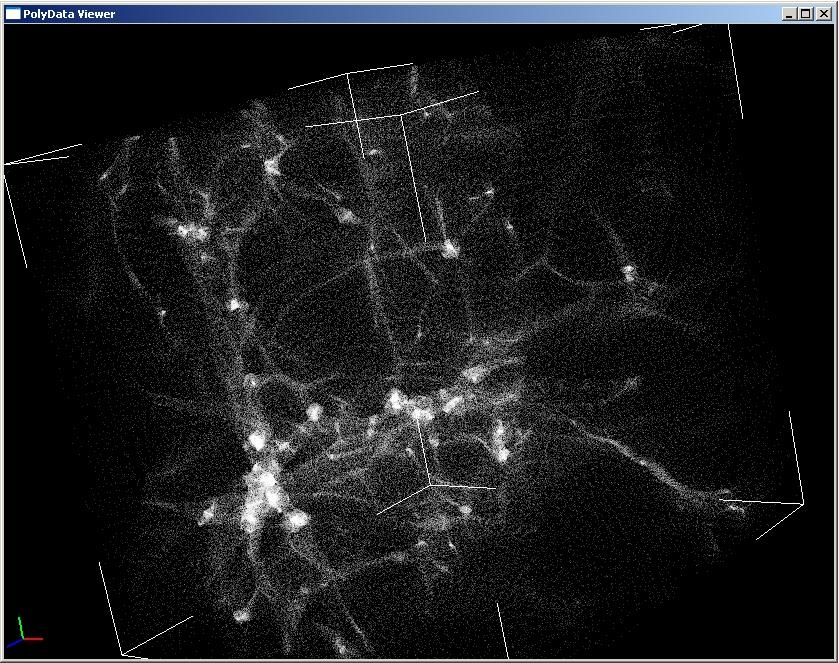This screenshot has height=663, width=839.
Task: Pick the bright cluster in the upper-left filament
Action: click(x=190, y=232)
